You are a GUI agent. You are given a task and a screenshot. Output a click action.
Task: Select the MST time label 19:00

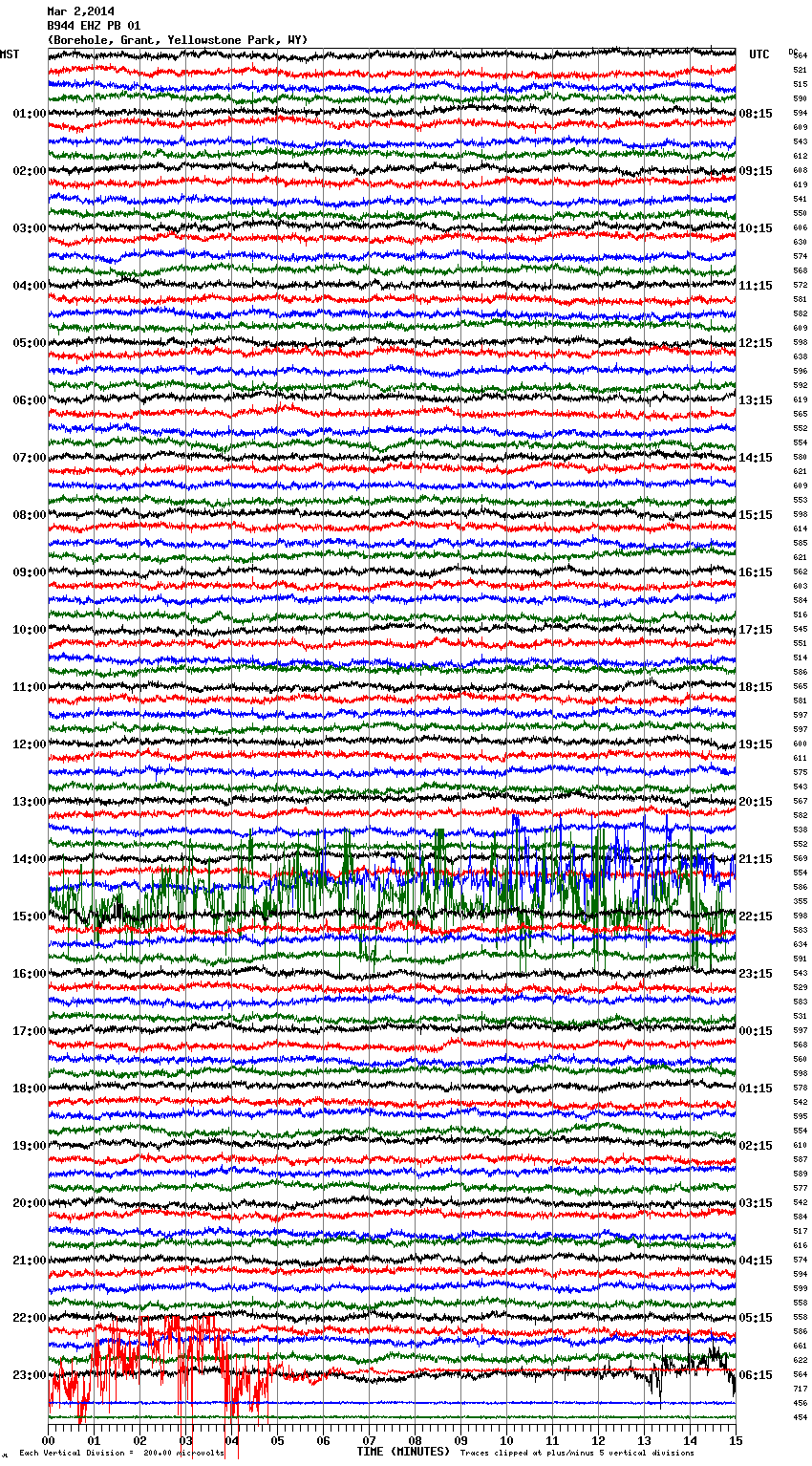click(x=30, y=1146)
